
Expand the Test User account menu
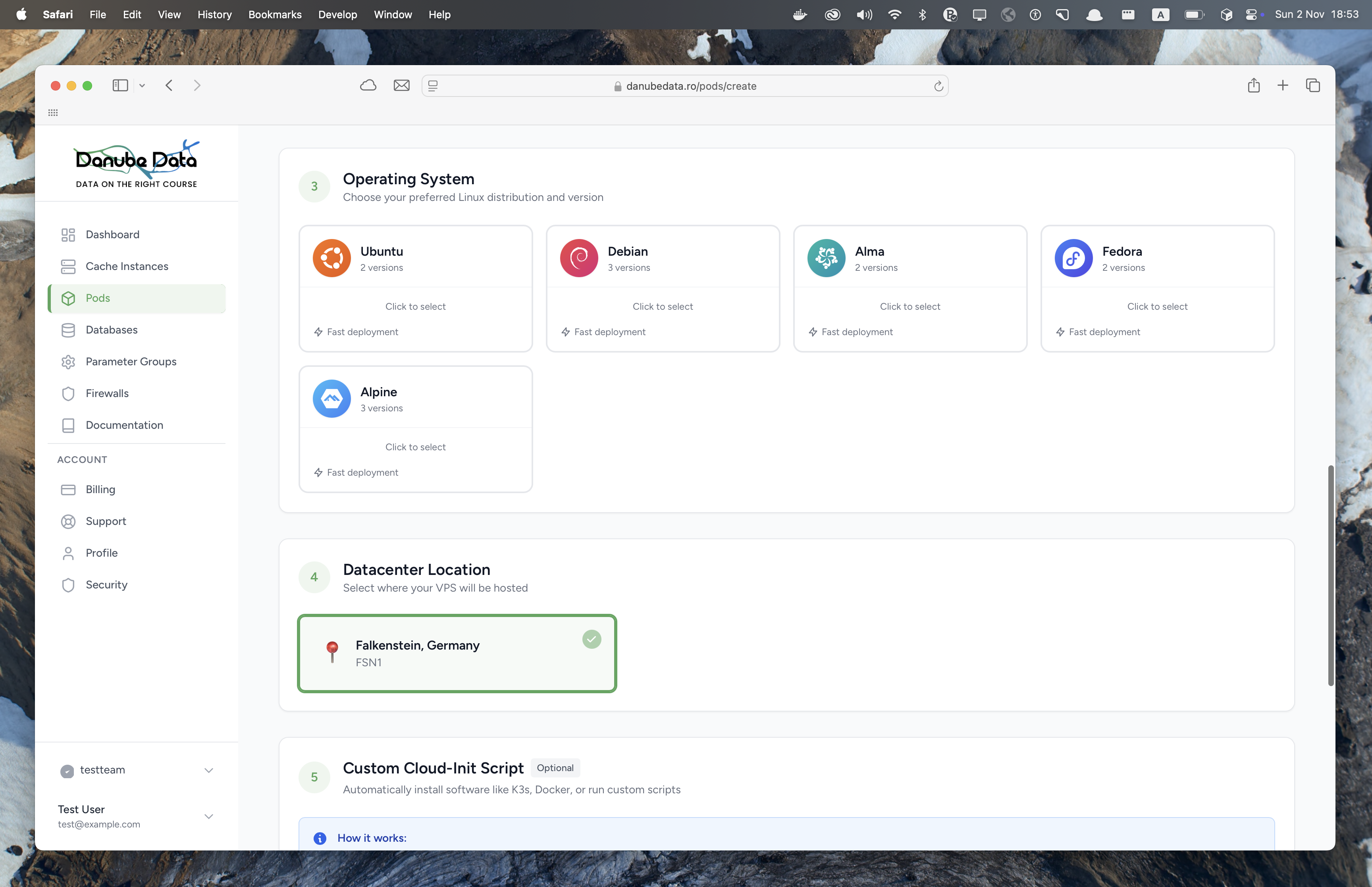coord(208,816)
